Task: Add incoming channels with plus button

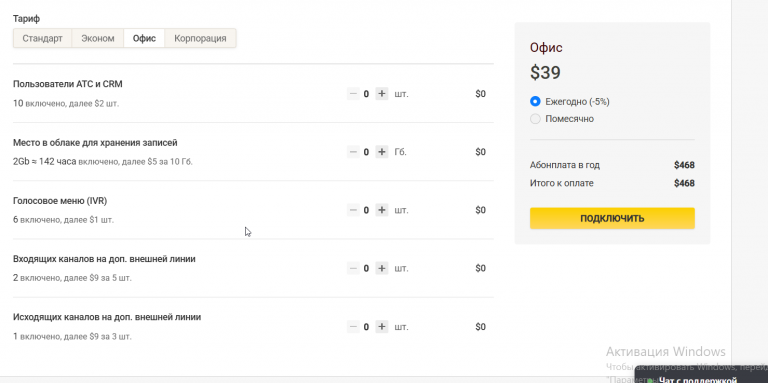Action: [382, 268]
